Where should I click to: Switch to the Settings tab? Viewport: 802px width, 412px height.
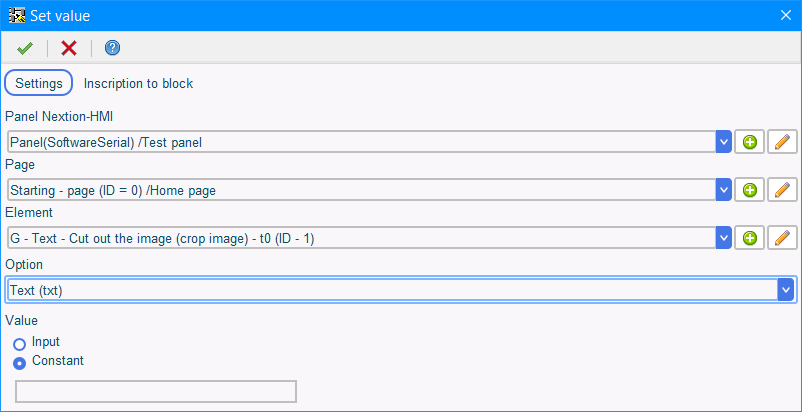tap(39, 83)
